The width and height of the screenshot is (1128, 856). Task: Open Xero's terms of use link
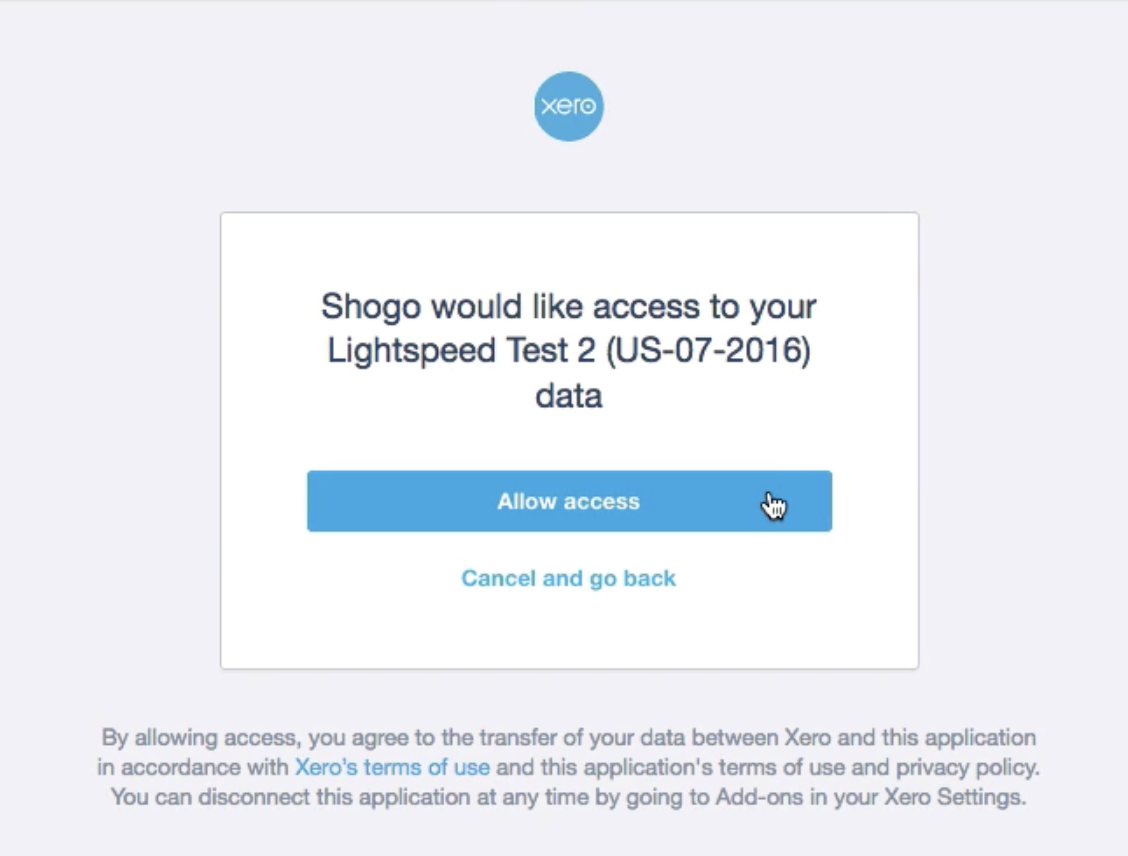[392, 768]
